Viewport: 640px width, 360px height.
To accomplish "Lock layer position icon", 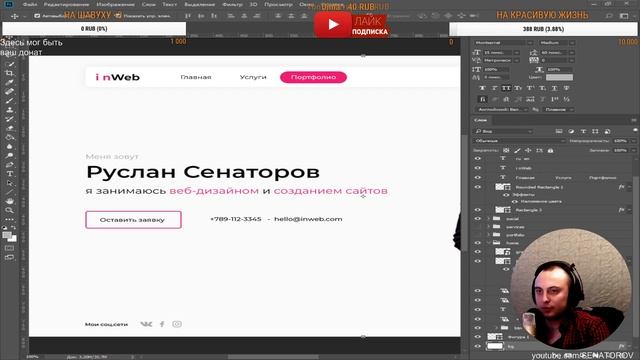I will point(528,151).
